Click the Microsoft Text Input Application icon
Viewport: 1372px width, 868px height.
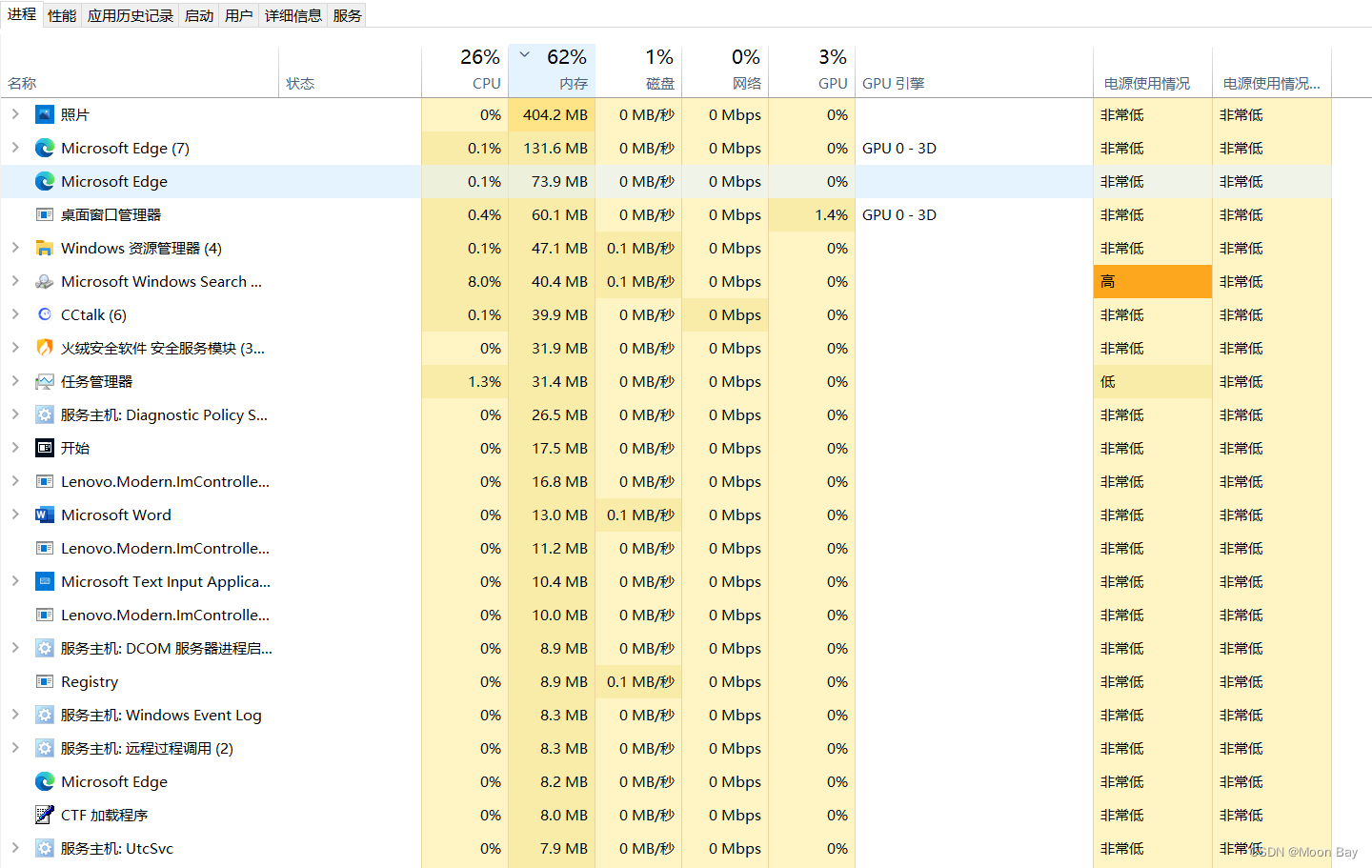tap(44, 581)
